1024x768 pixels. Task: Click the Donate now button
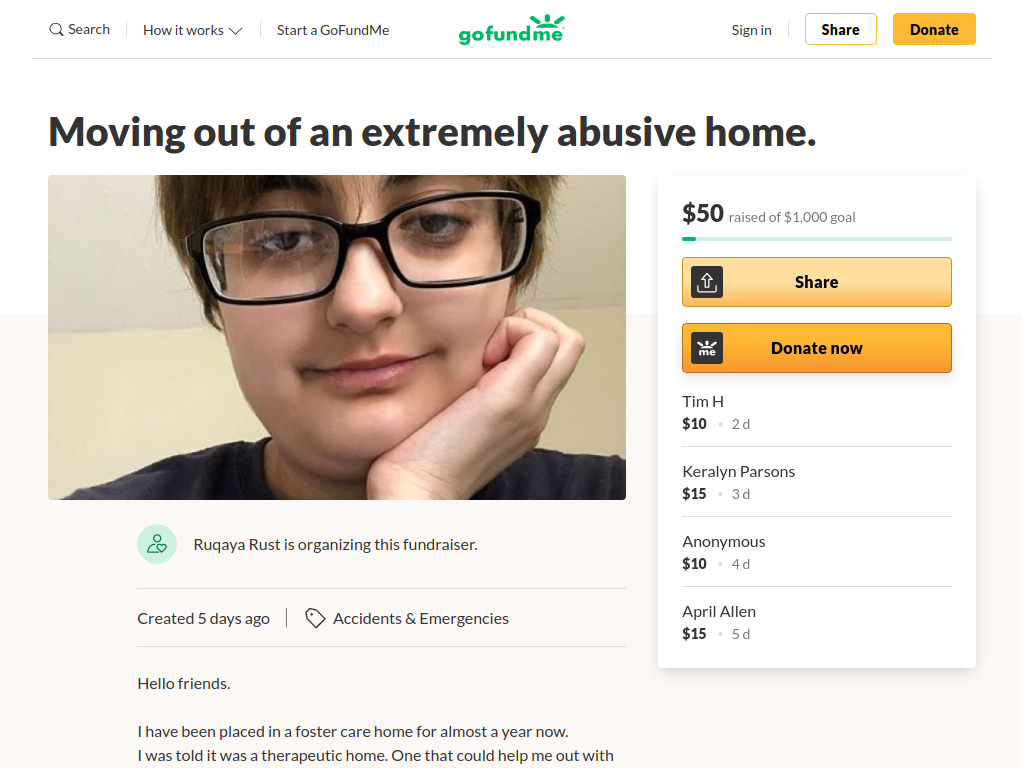coord(816,348)
